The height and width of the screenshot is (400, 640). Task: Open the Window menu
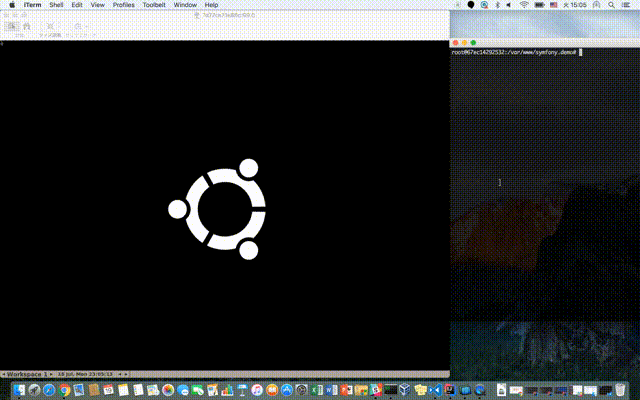185,5
